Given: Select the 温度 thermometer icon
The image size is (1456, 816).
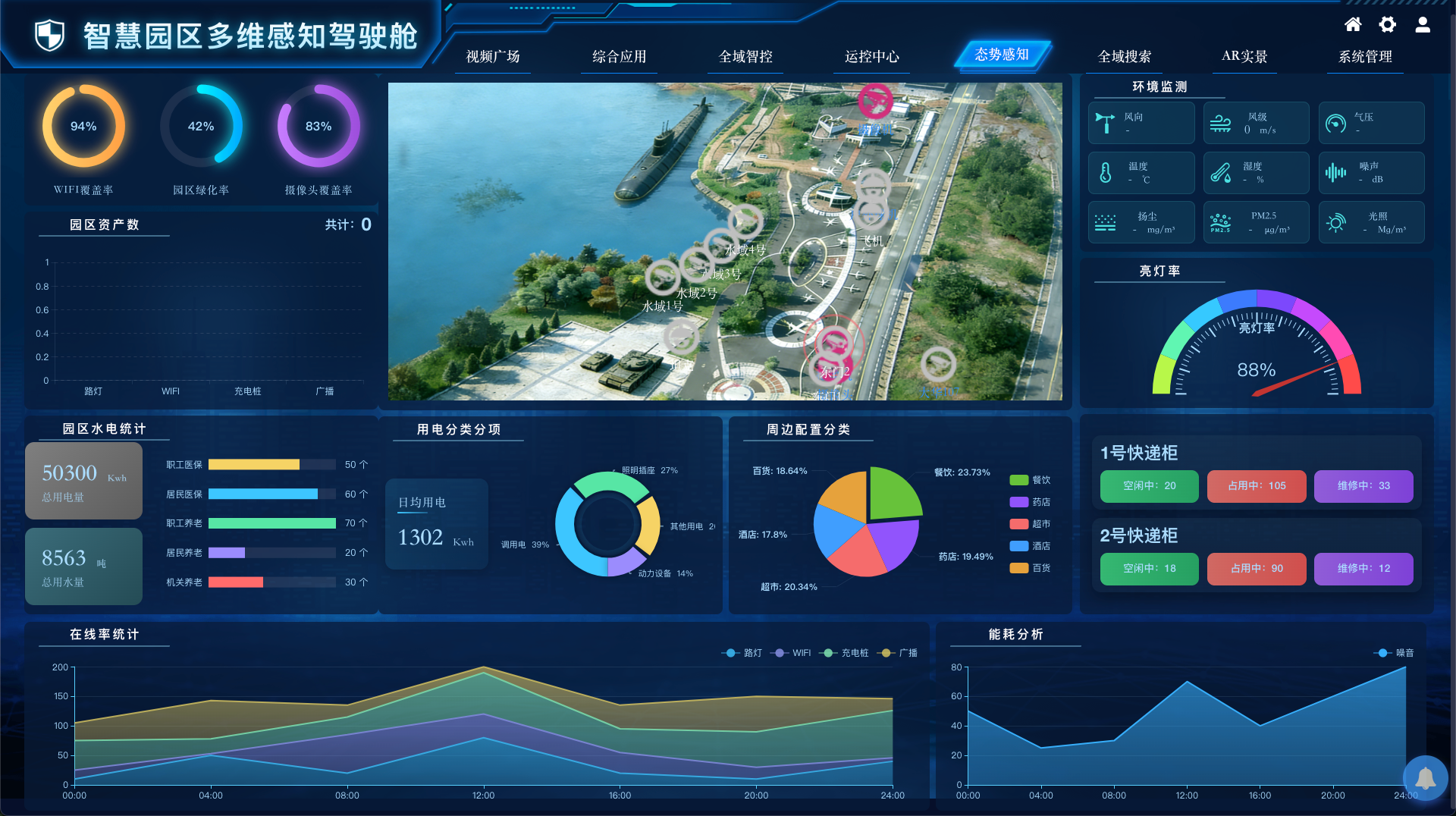Looking at the screenshot, I should coord(1105,173).
